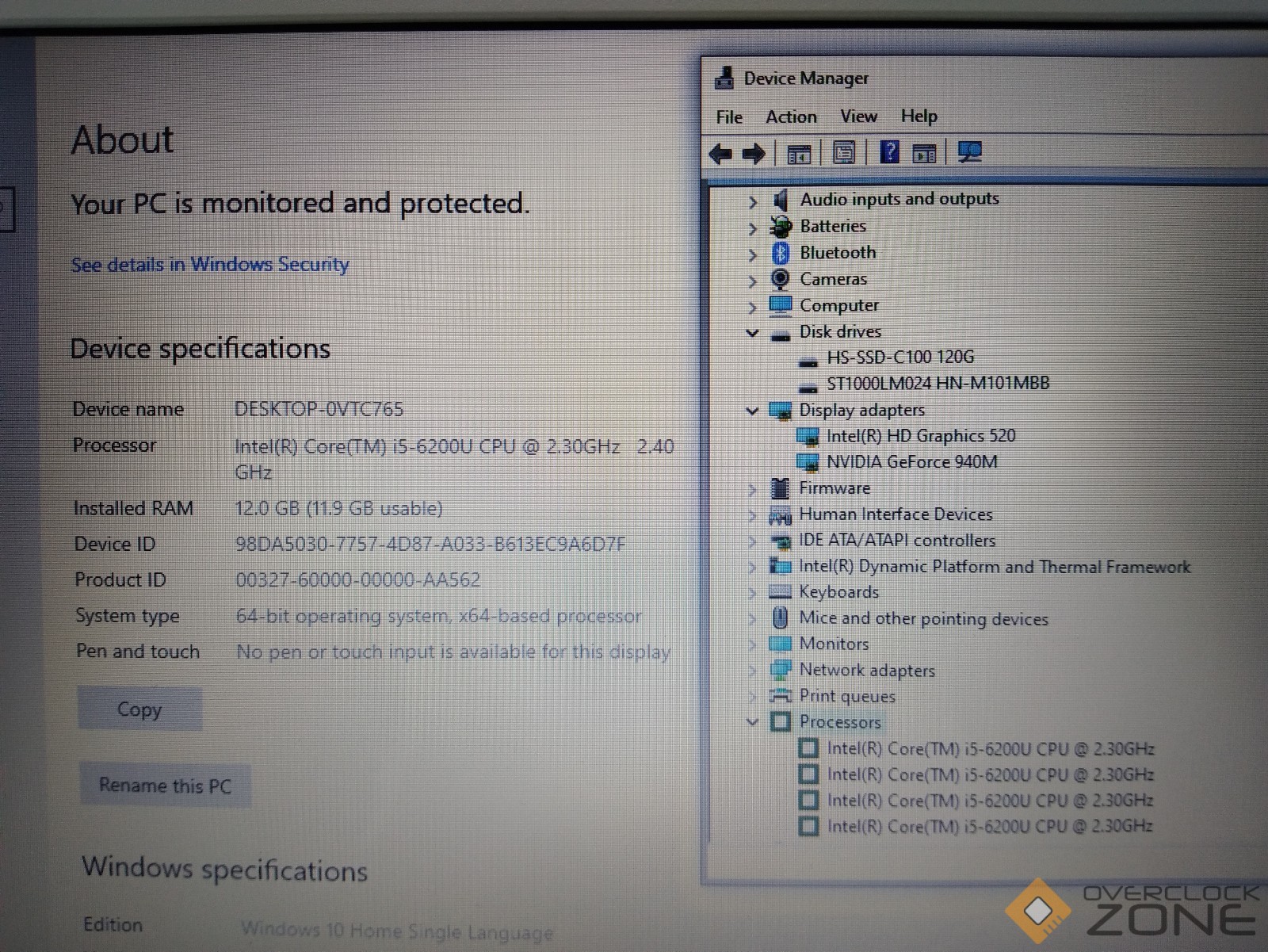1268x952 pixels.
Task: Click the Properties sheet toolbar icon
Action: tap(844, 152)
